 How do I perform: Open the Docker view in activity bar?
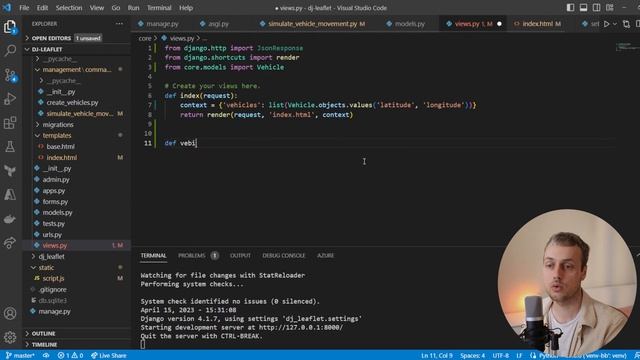point(10,219)
